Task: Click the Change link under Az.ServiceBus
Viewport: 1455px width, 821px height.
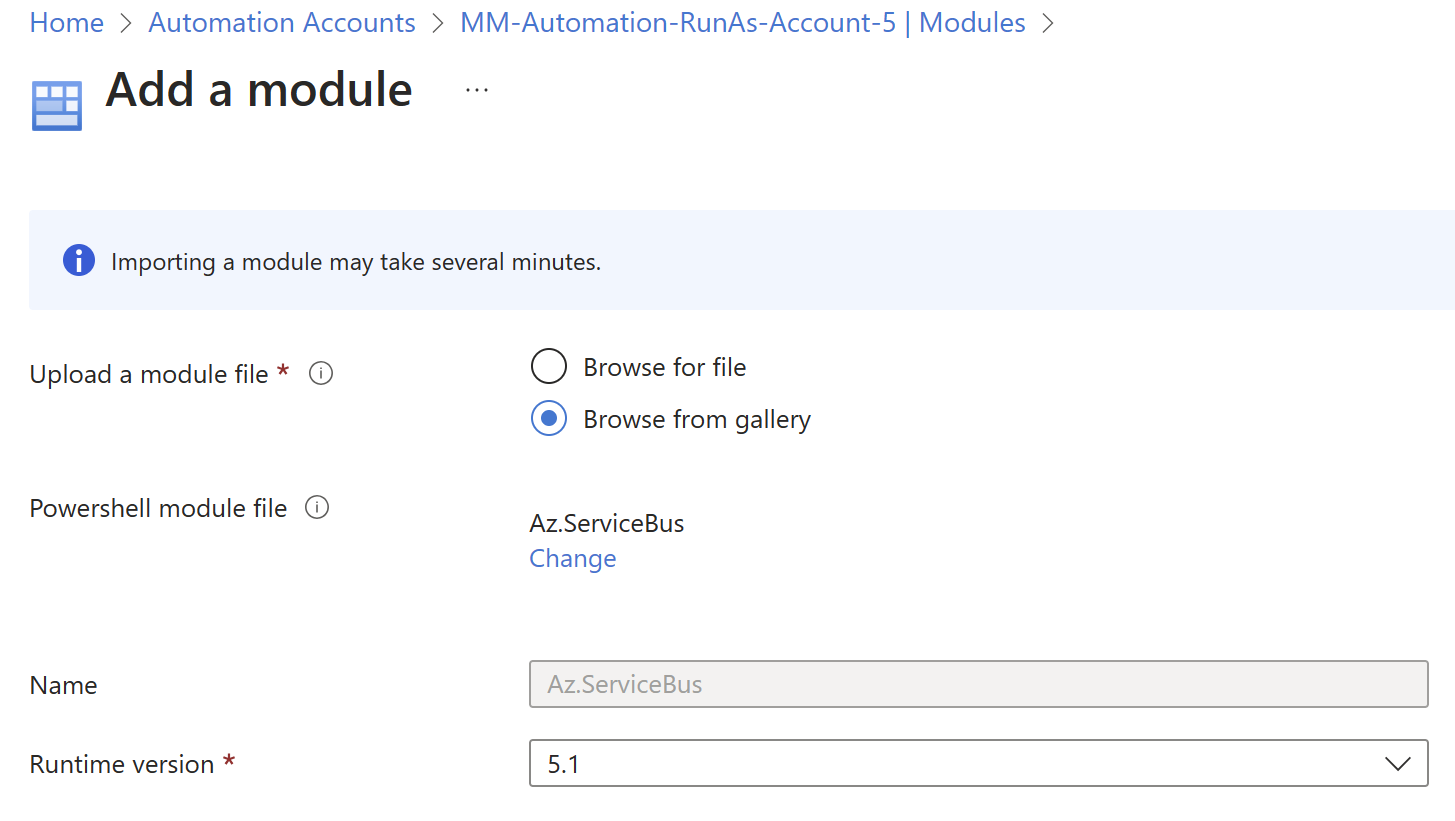Action: point(572,558)
